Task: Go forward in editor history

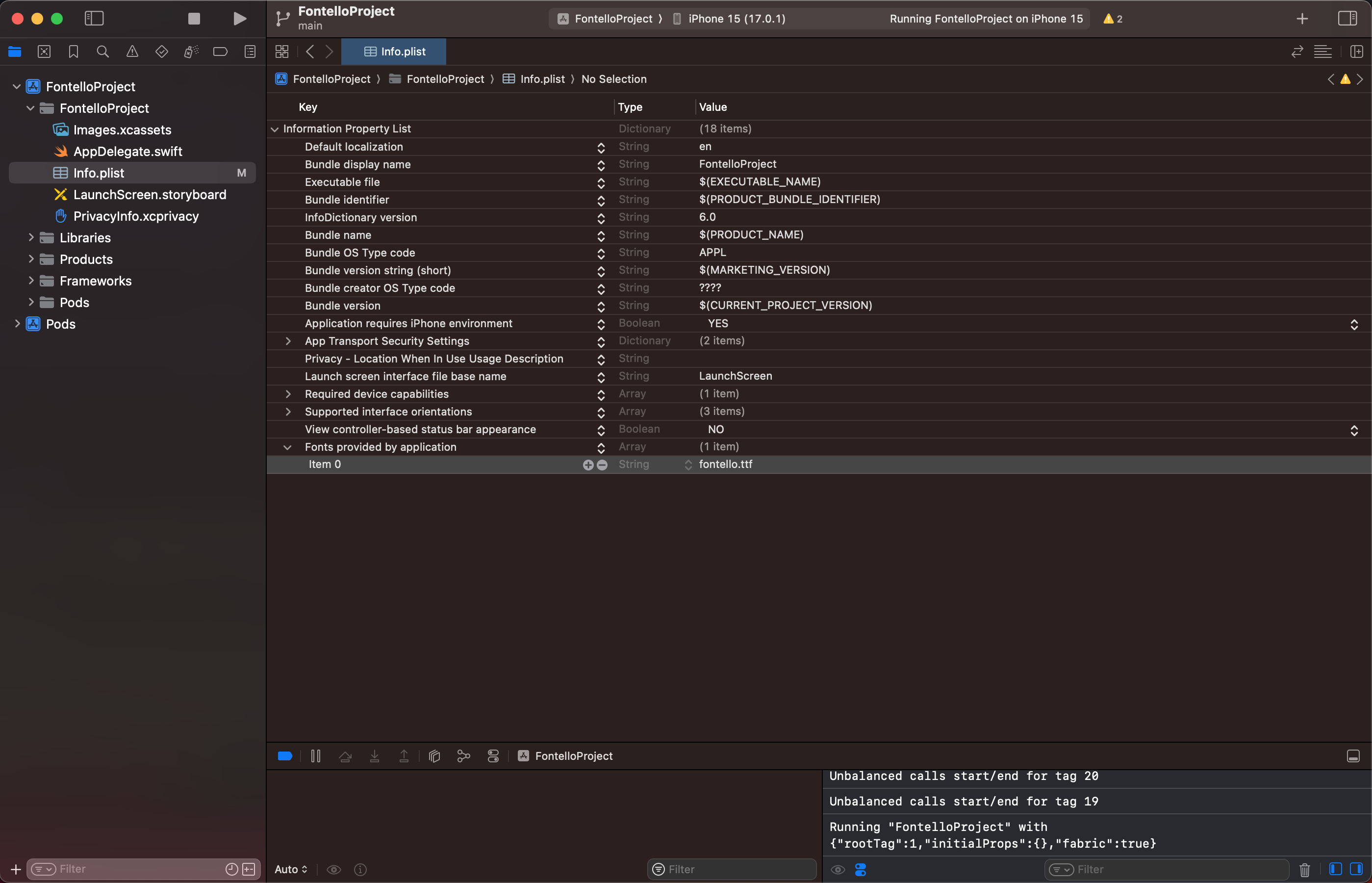Action: [x=330, y=52]
